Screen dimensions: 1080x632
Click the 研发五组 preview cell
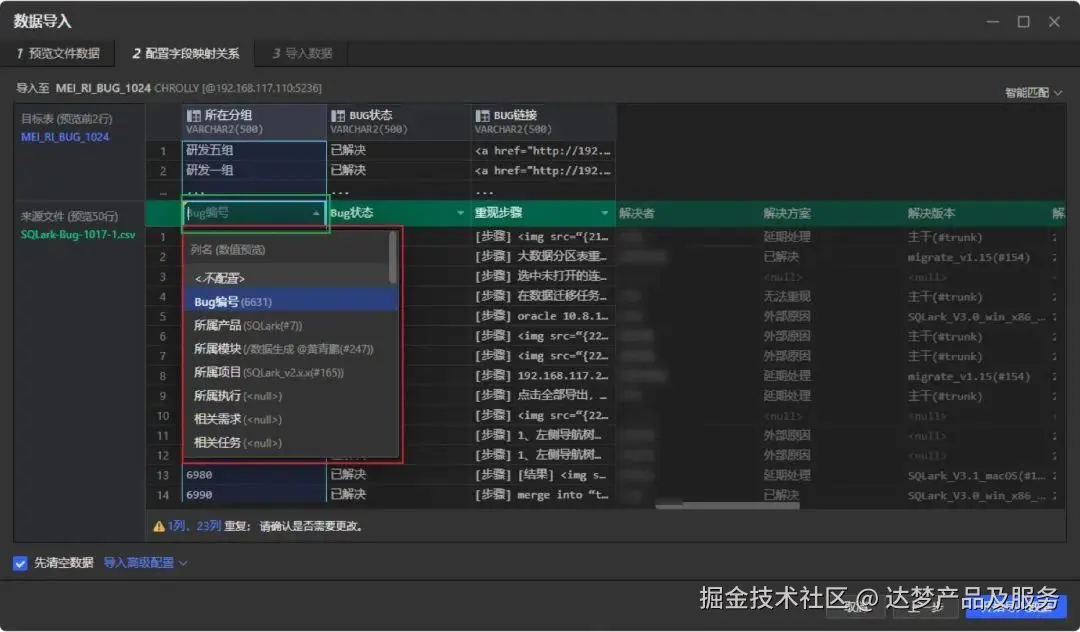point(253,150)
